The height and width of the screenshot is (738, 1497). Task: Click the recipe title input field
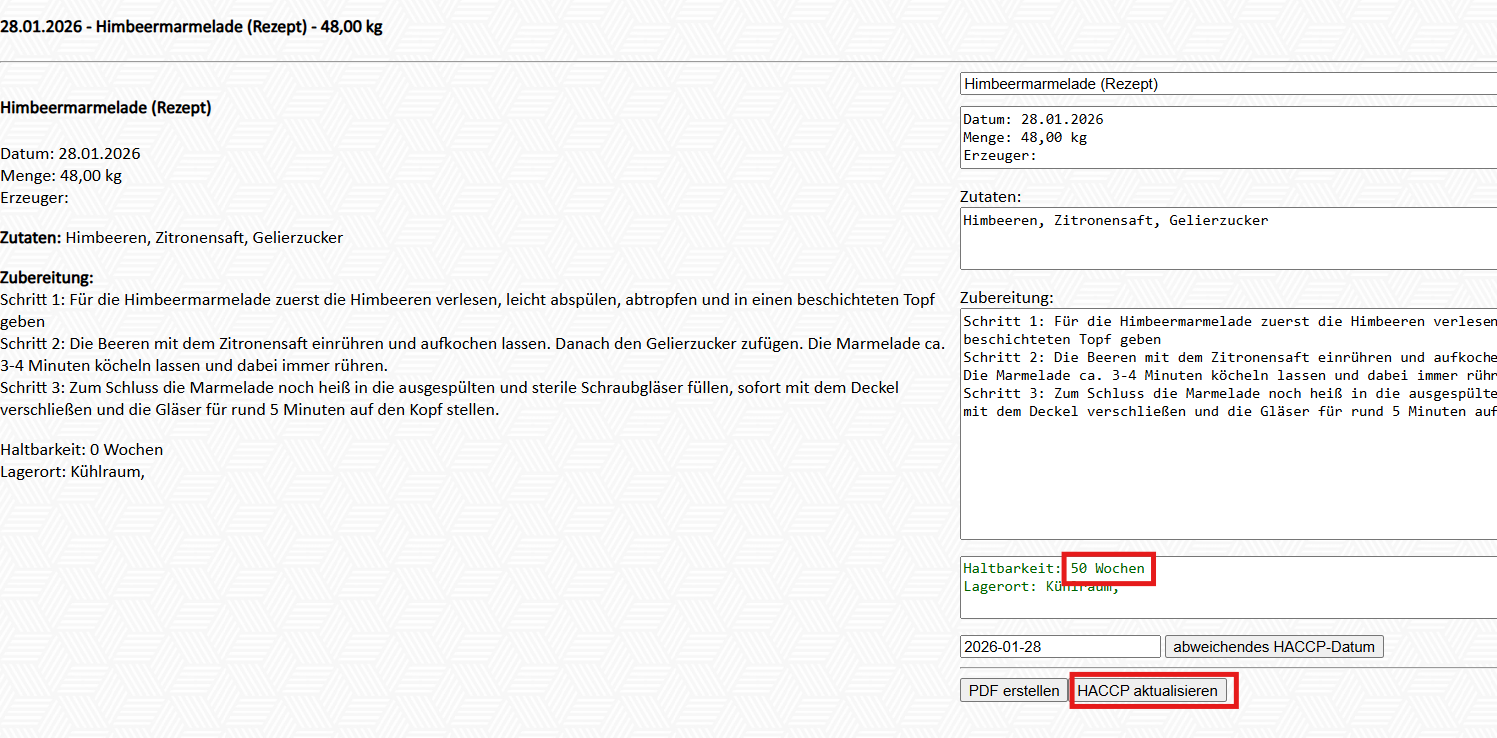[x=1226, y=84]
